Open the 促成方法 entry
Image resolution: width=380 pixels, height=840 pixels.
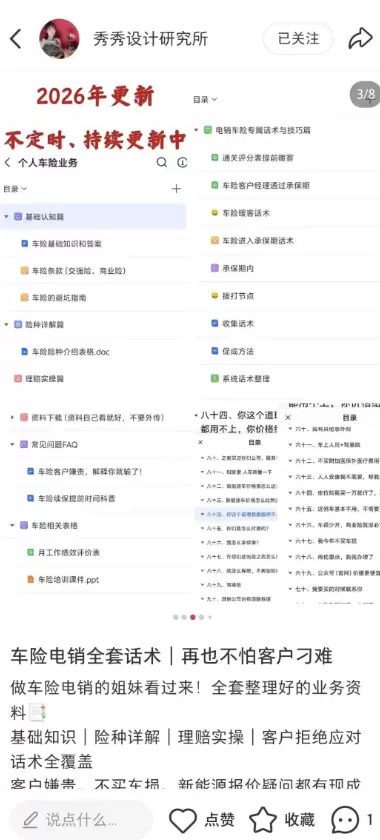238,351
